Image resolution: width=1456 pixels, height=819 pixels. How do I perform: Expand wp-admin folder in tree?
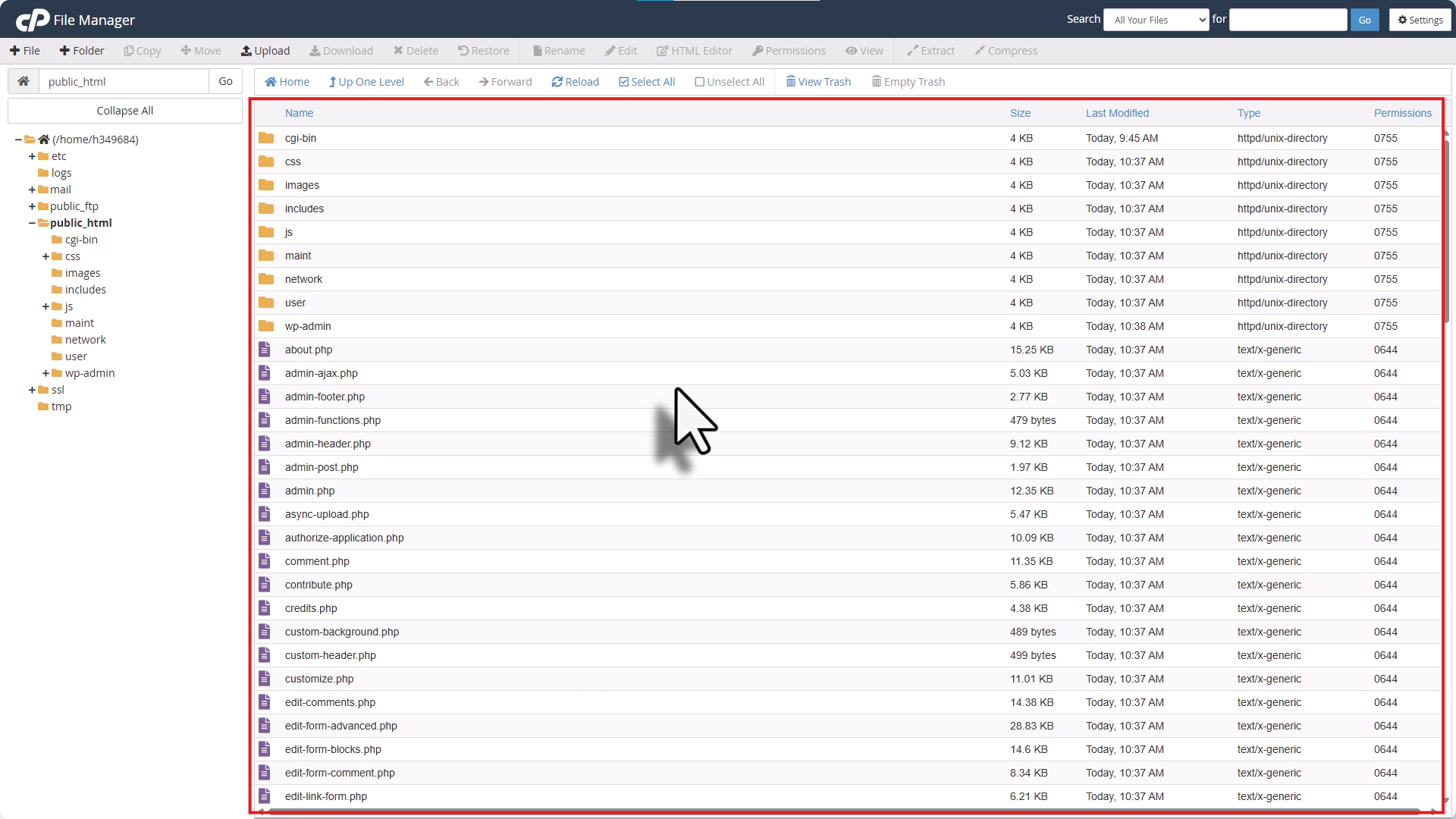pos(45,373)
